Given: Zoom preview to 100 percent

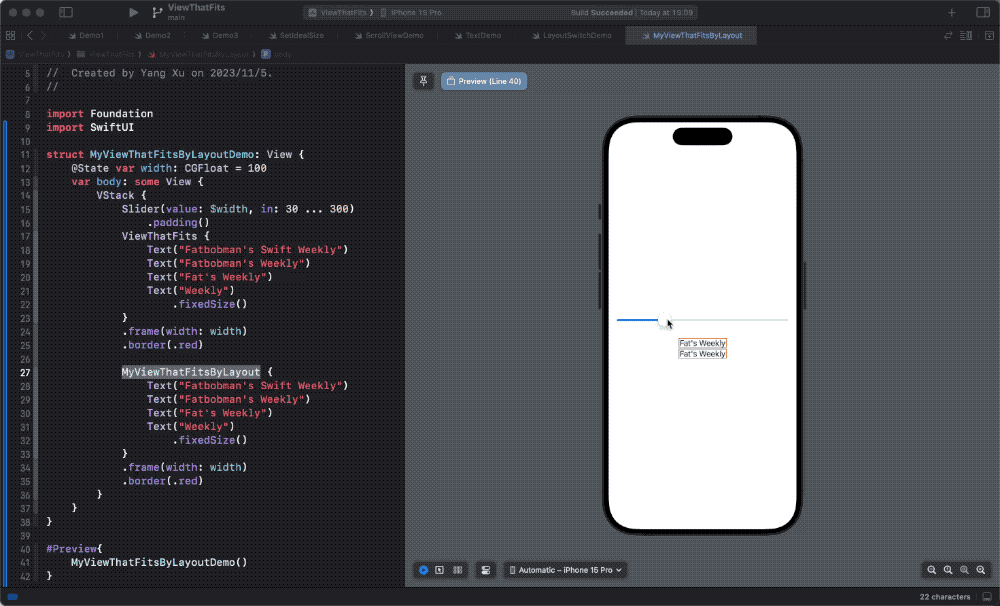Looking at the screenshot, I should pos(948,570).
